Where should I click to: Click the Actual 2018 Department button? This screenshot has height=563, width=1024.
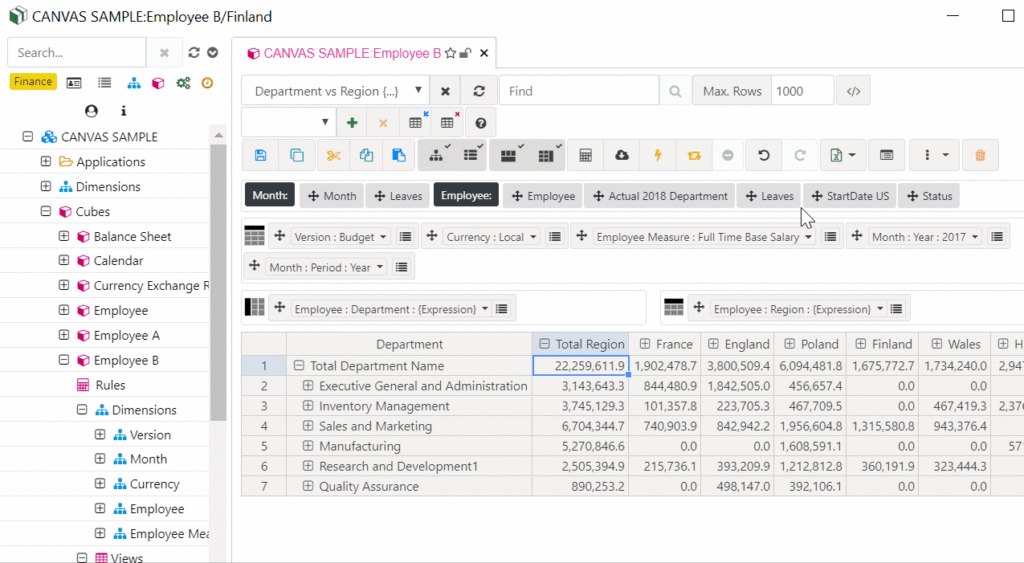pyautogui.click(x=660, y=196)
